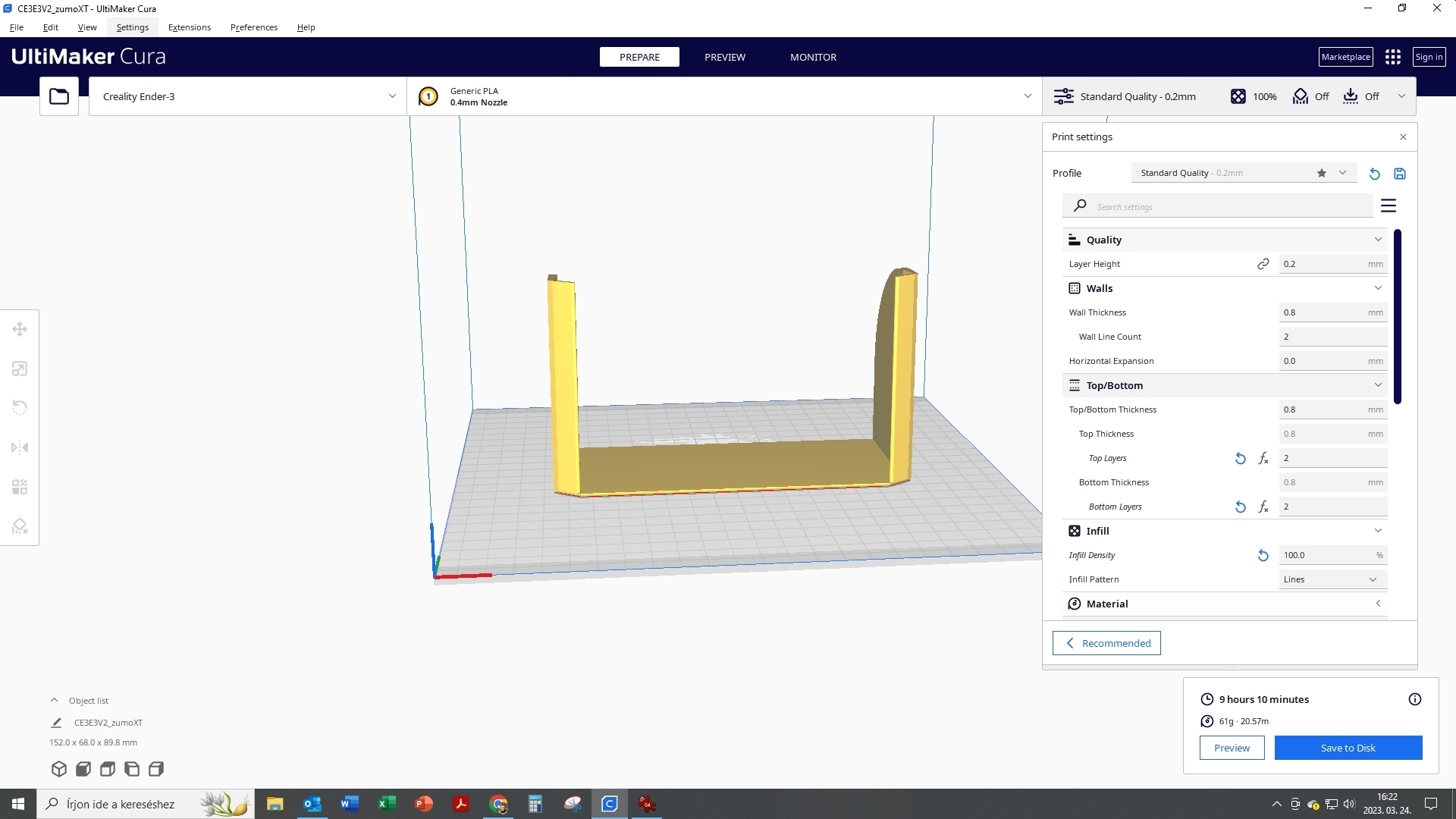Click the Marketplace button
This screenshot has height=819, width=1456.
[1346, 57]
